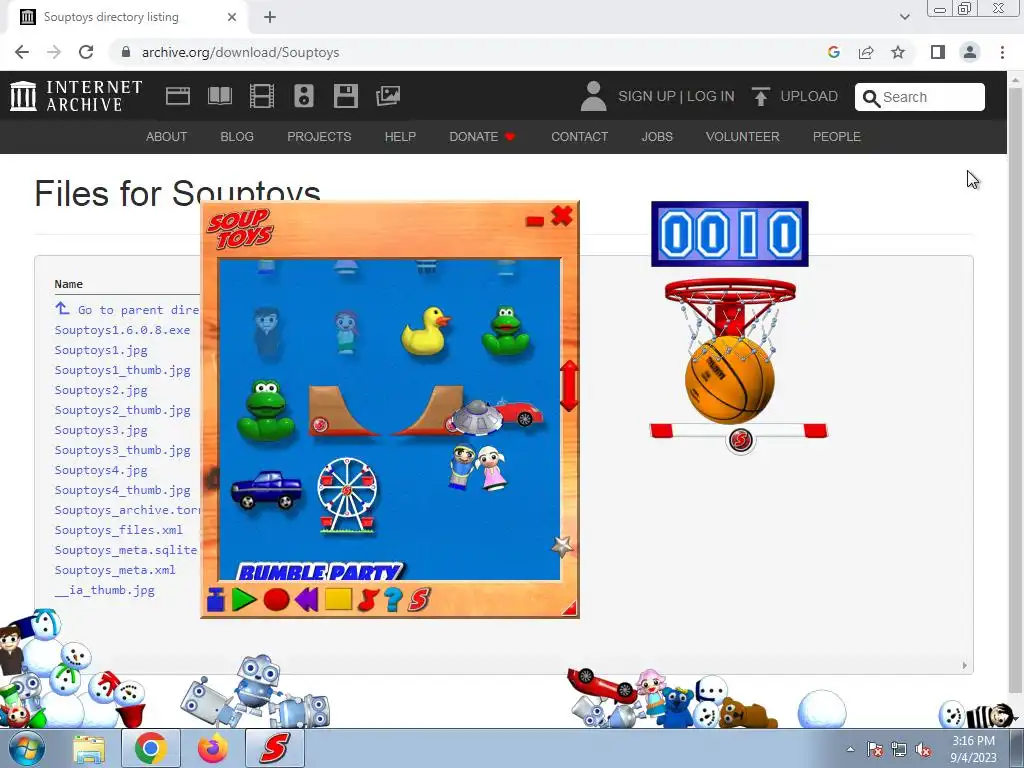
Task: Close the Soup Toys toybox panel
Action: point(562,216)
